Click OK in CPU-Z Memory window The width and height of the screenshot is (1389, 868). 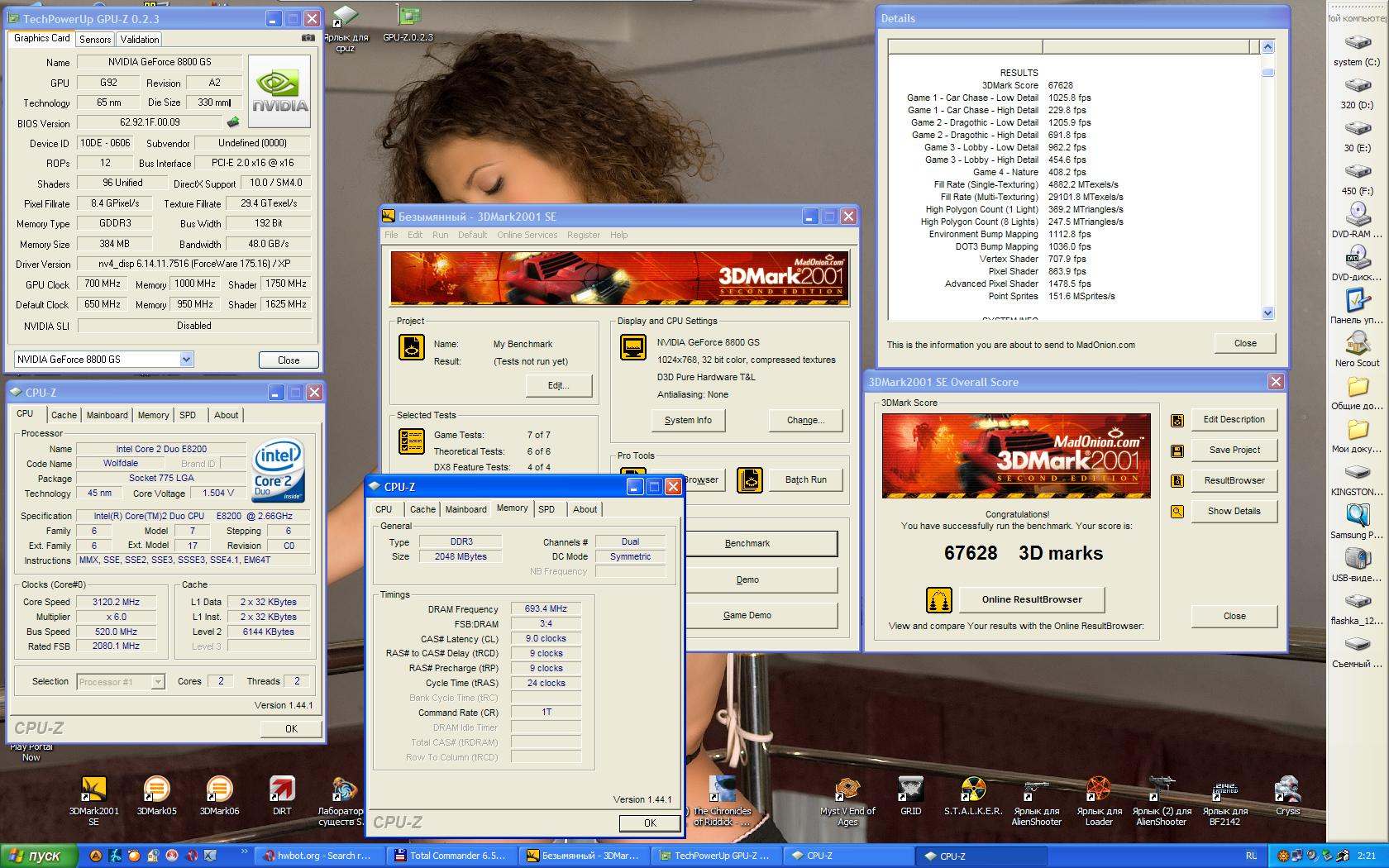pyautogui.click(x=650, y=823)
